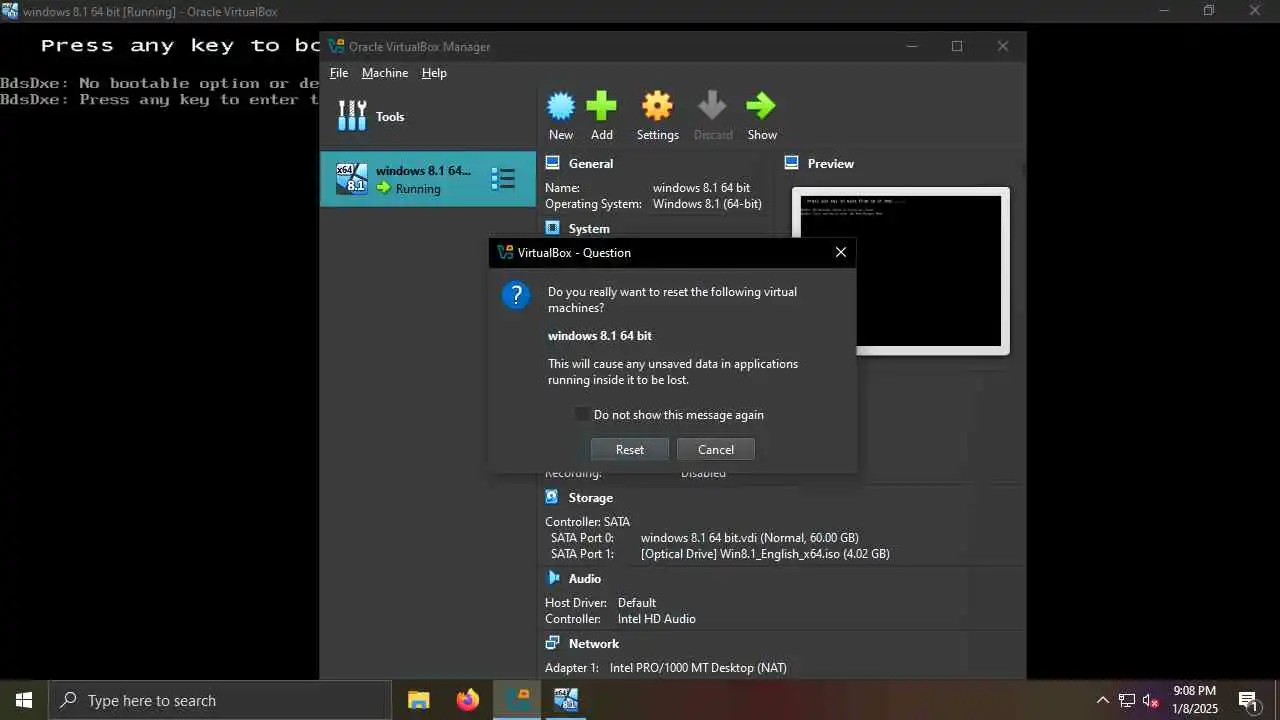The width and height of the screenshot is (1280, 720).
Task: Click the question mark dialog icon
Action: [x=516, y=295]
